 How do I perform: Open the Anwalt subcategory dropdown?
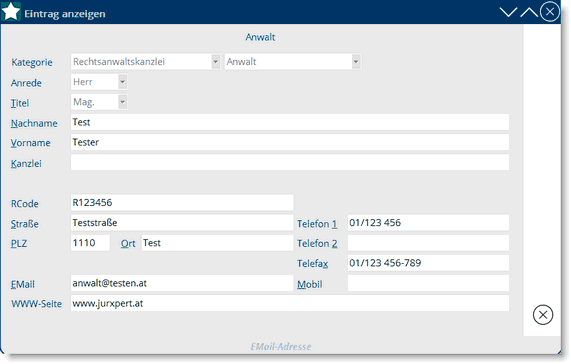(356, 62)
